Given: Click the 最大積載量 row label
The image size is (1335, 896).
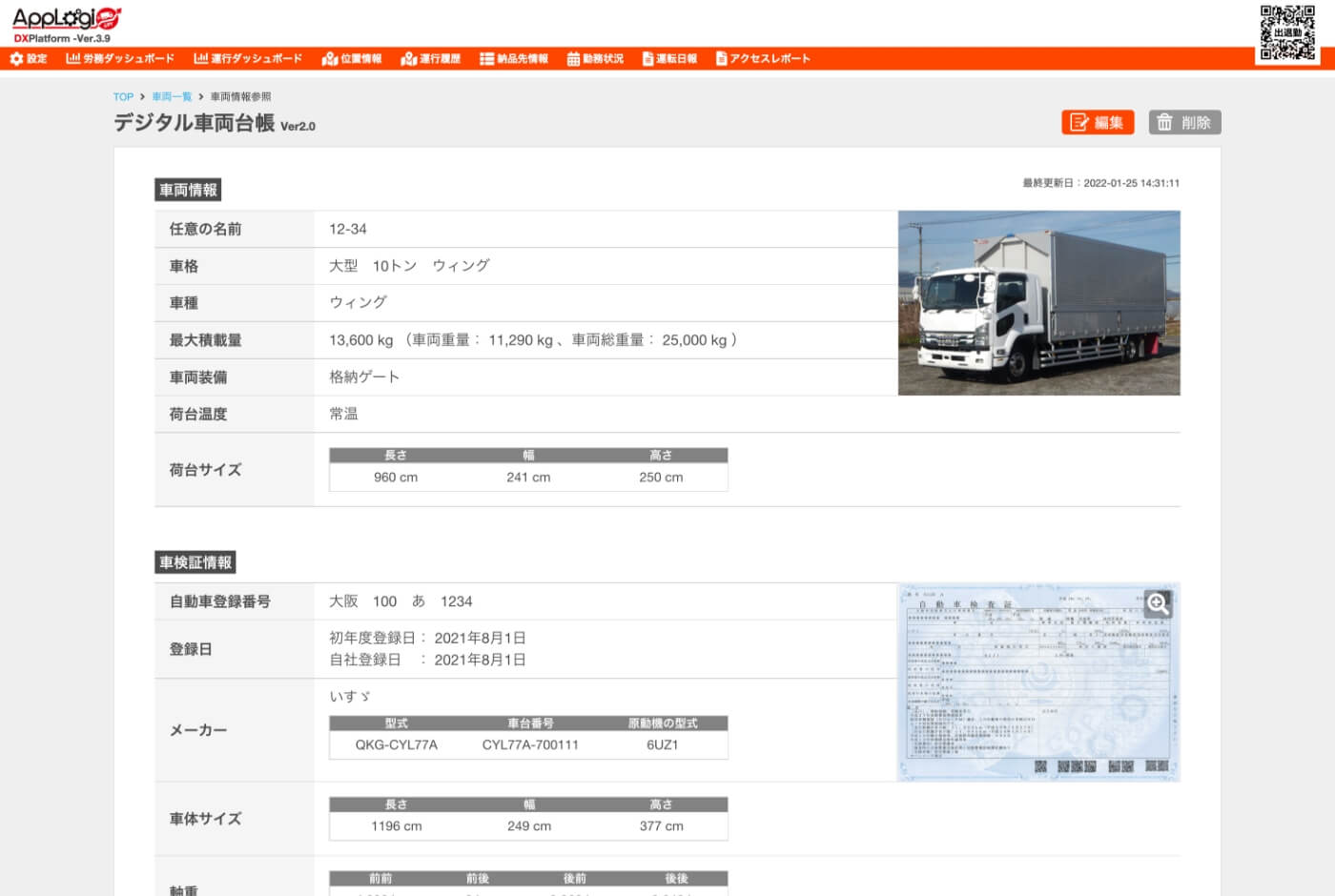Looking at the screenshot, I should pyautogui.click(x=206, y=340).
